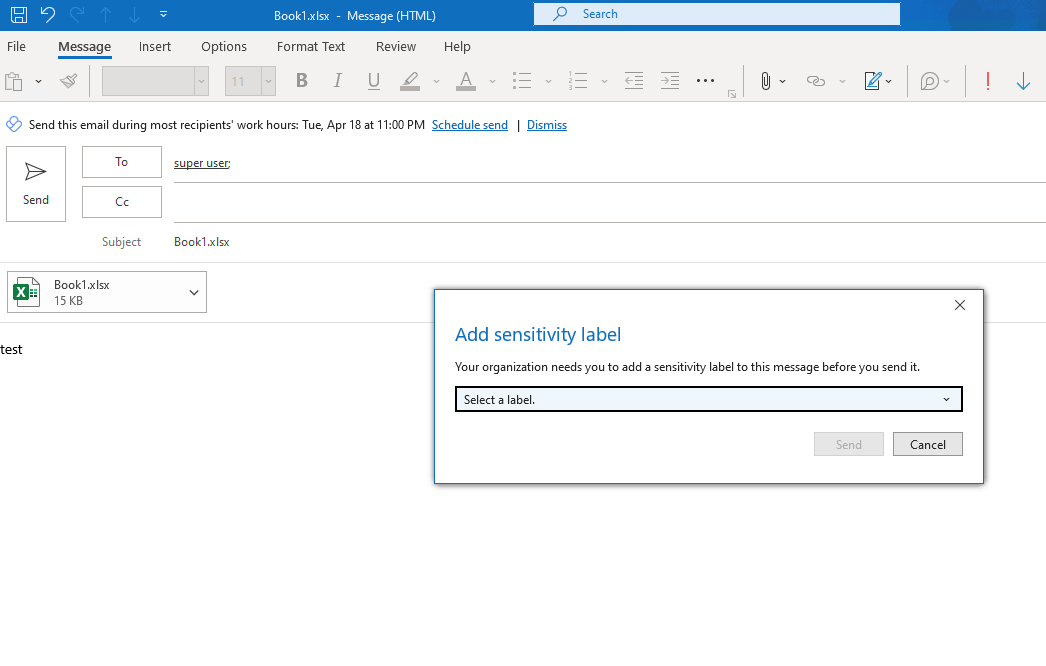Switch to Message tab
Image resolution: width=1046 pixels, height=666 pixels.
click(84, 47)
